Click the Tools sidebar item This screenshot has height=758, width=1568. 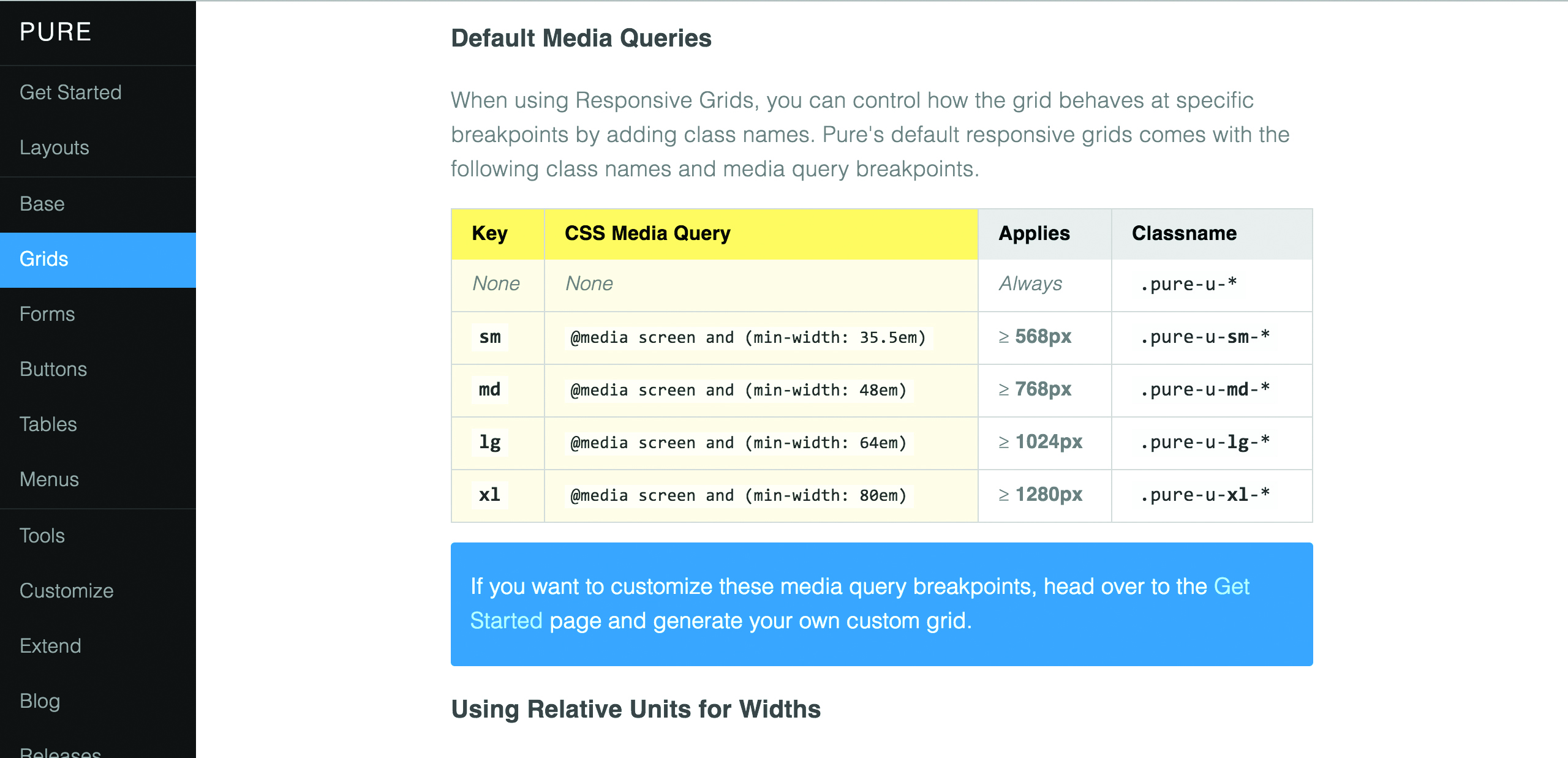[42, 536]
